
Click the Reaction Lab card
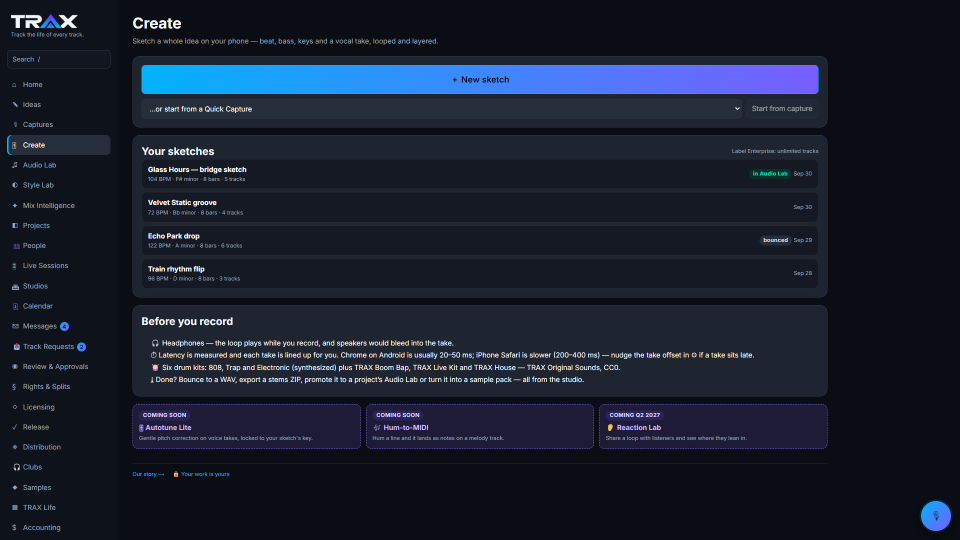pyautogui.click(x=713, y=426)
